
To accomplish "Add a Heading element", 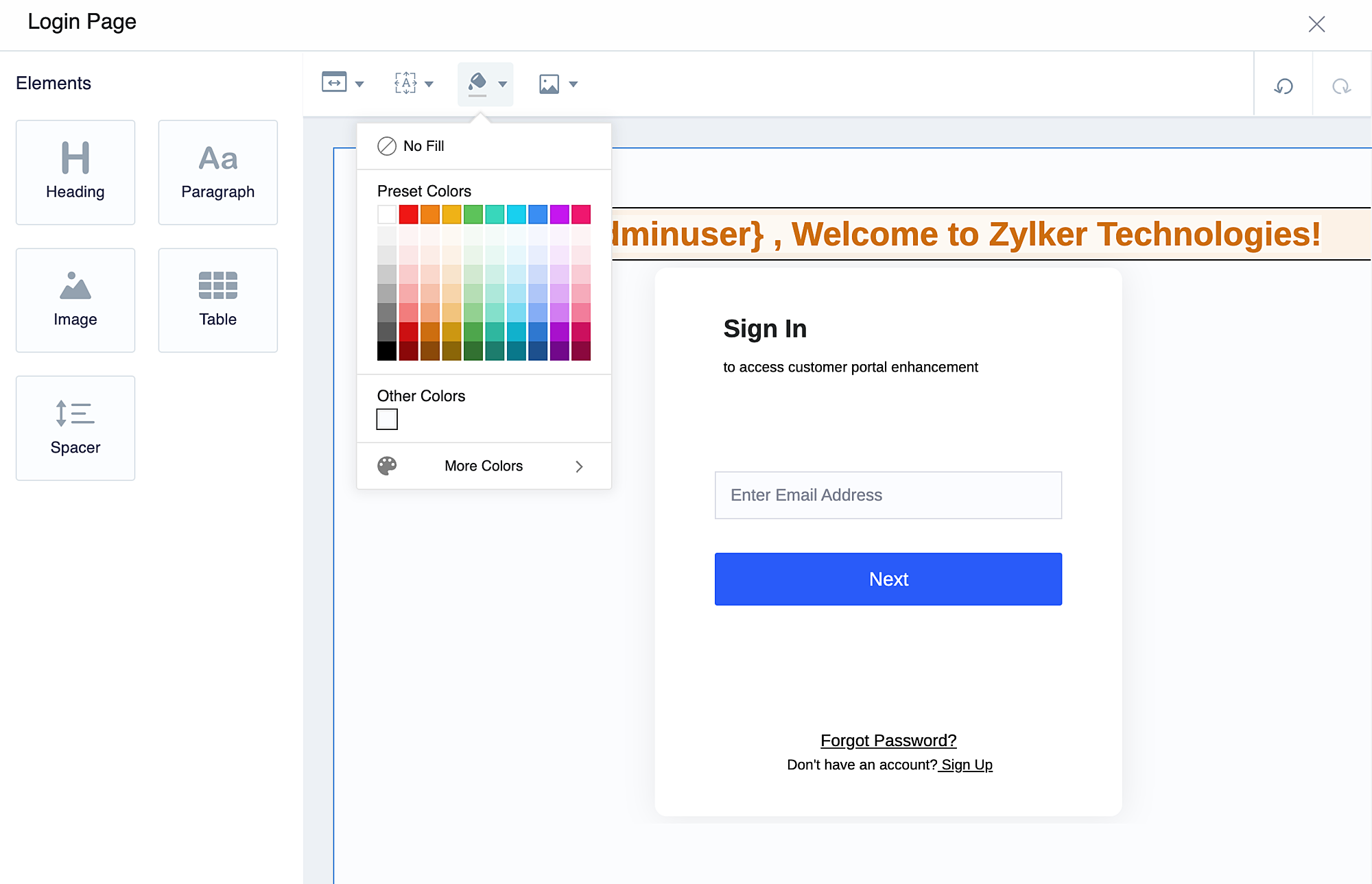I will [75, 172].
